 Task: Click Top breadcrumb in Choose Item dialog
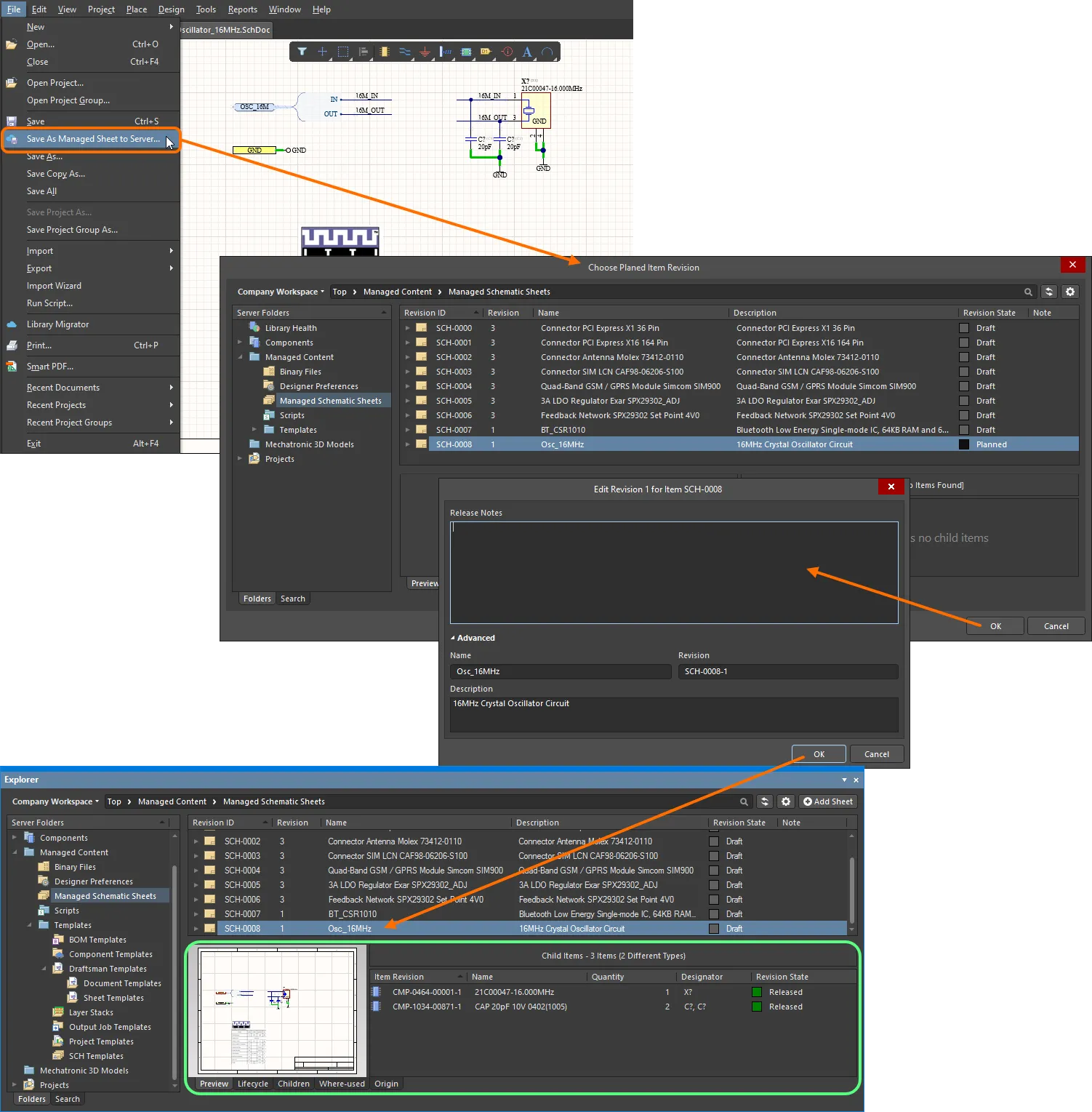[340, 292]
